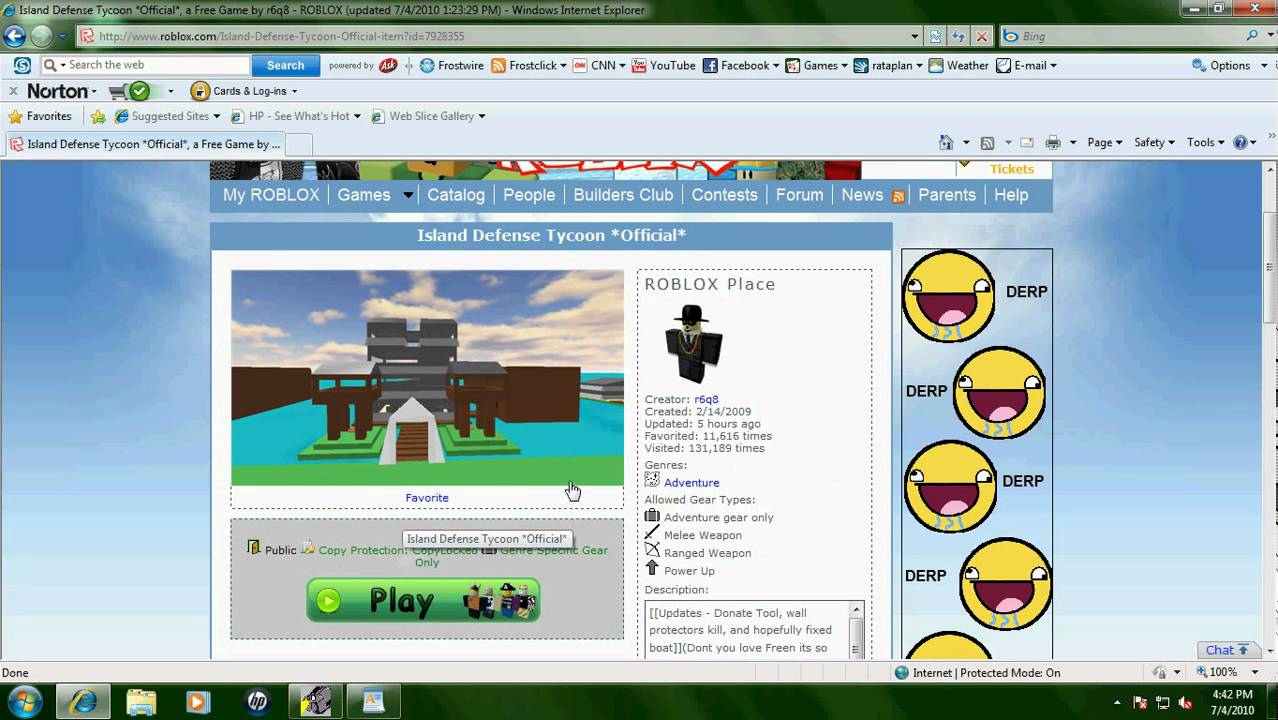Click the game place thumbnail image

click(427, 378)
